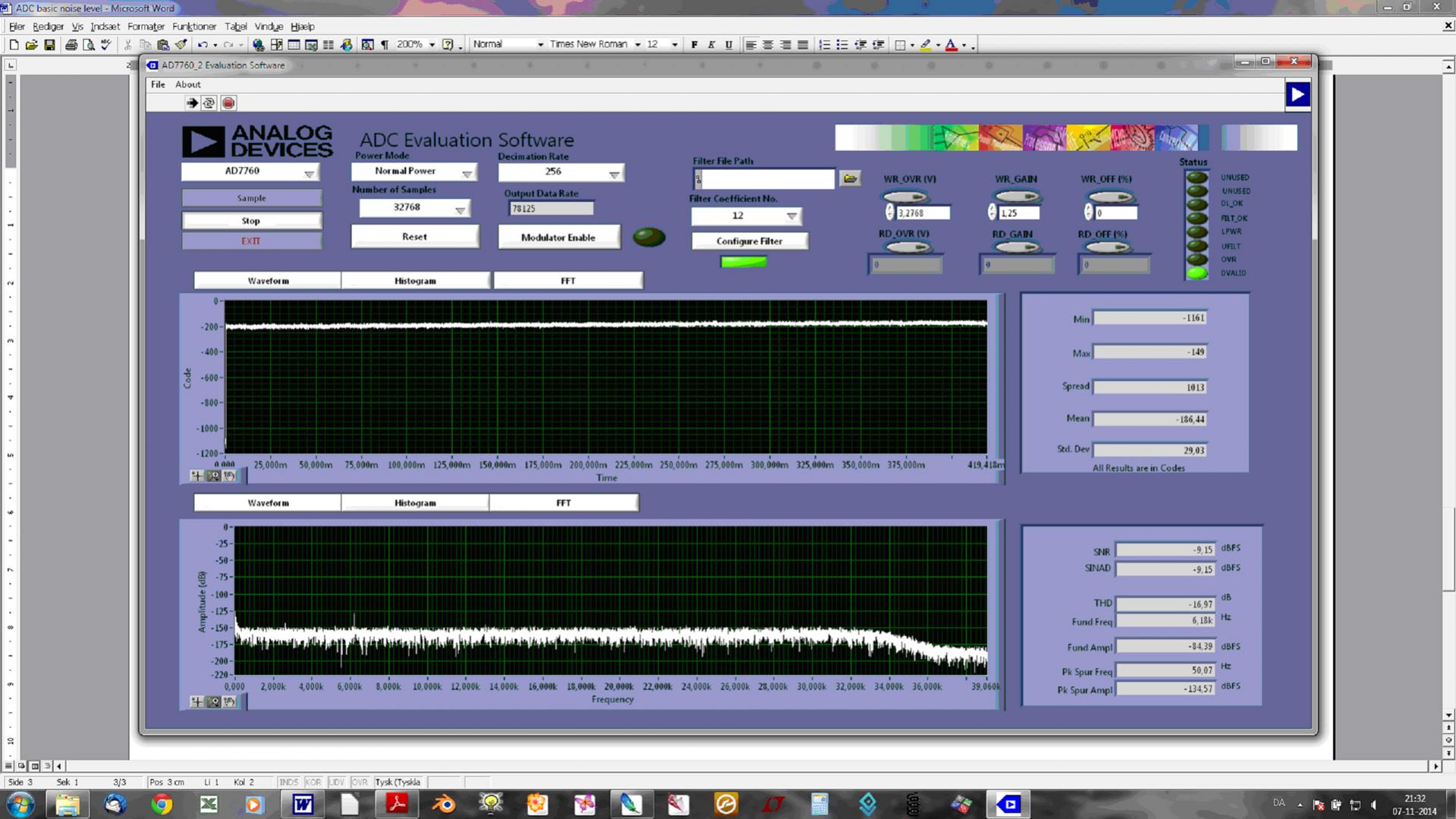
Task: Open the Times New Roman font dropdown
Action: coord(637,45)
